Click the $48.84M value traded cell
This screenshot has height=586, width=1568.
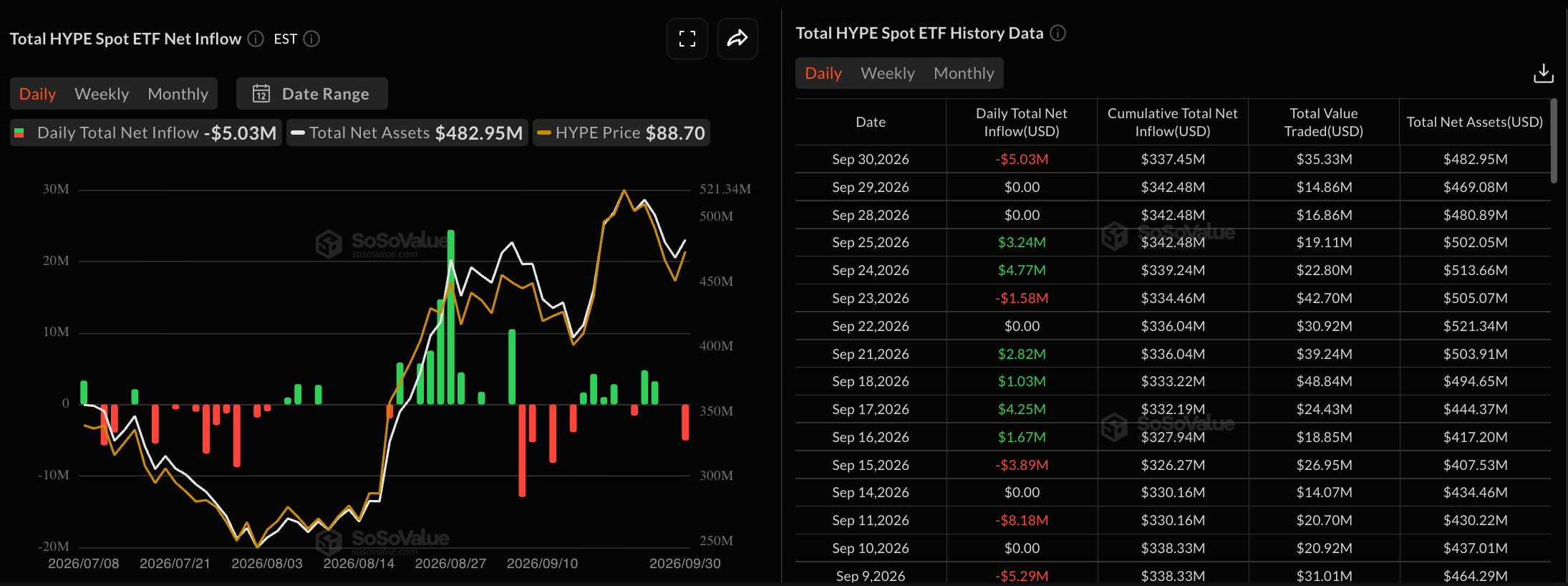click(x=1324, y=381)
